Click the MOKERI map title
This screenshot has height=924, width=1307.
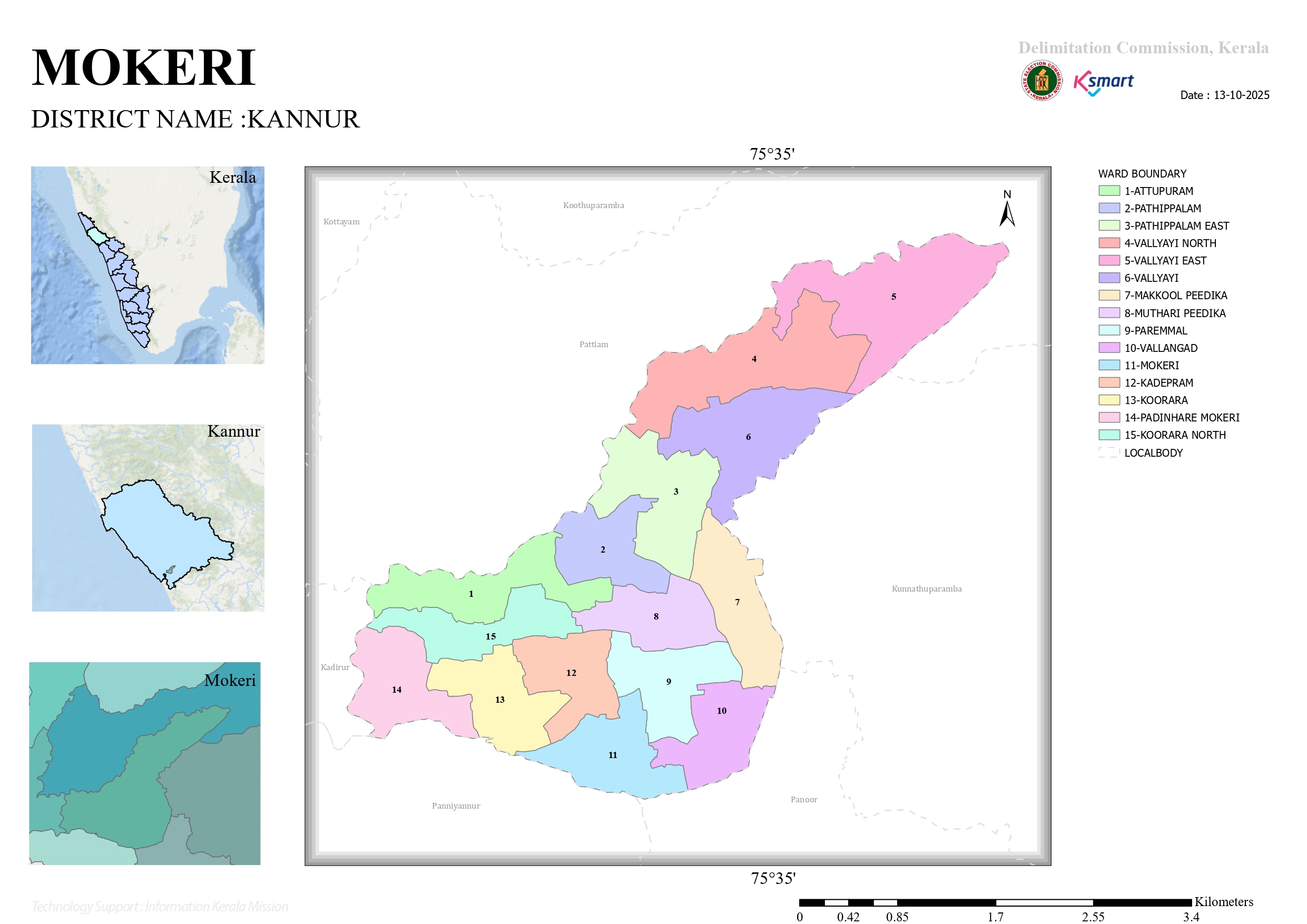[143, 67]
